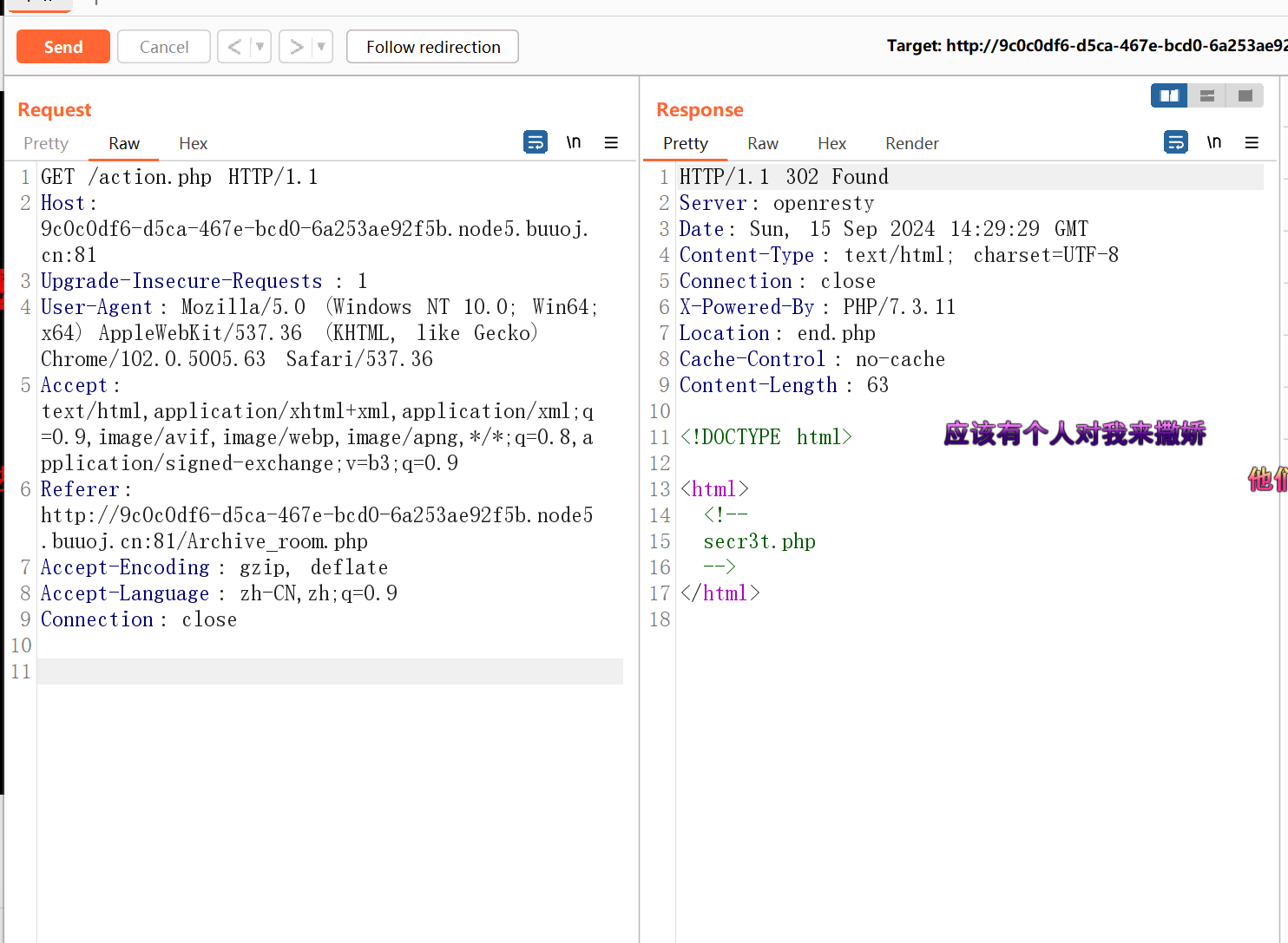Viewport: 1288px width, 943px height.
Task: Open the Response panel options menu
Action: tap(1251, 142)
